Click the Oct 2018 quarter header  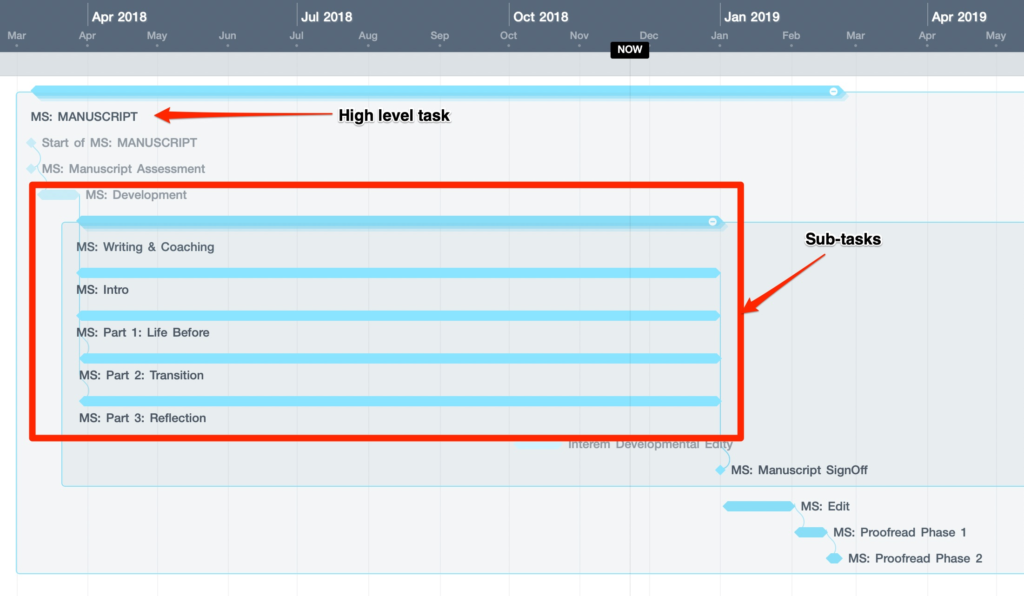tap(540, 17)
